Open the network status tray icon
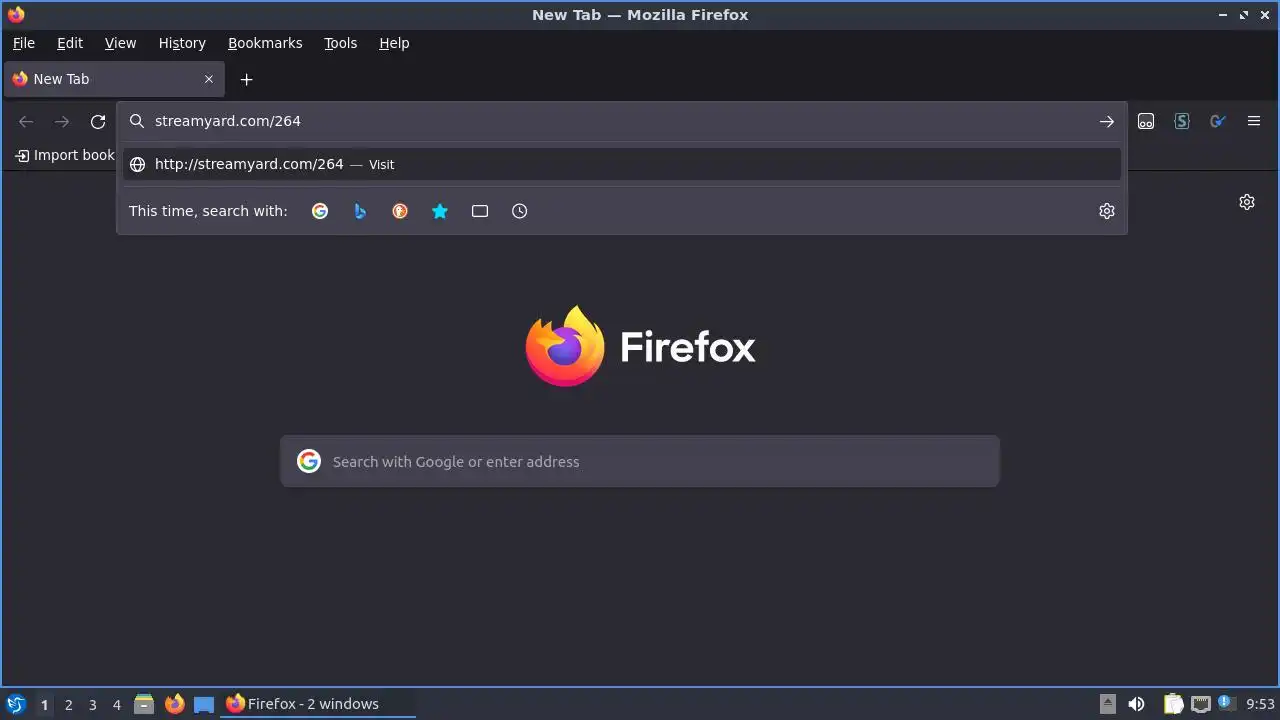Screen dimensions: 1280x720 pos(1200,704)
